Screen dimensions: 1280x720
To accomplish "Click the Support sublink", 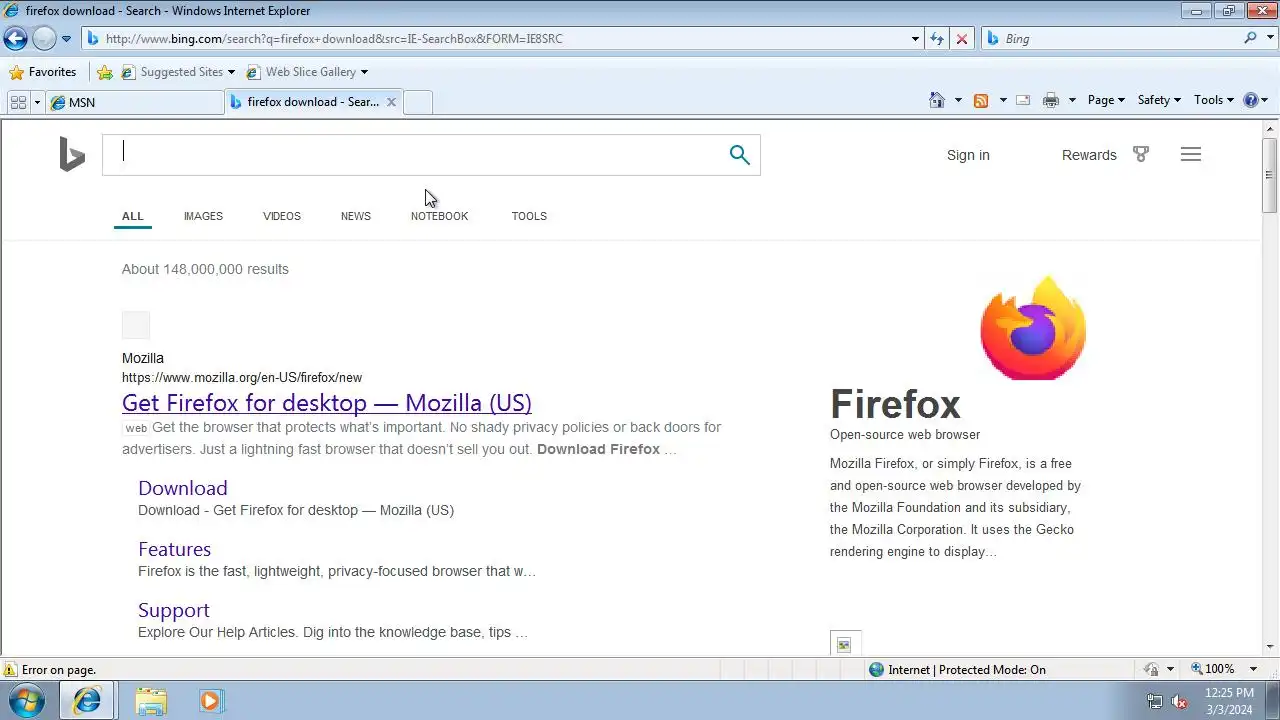I will coord(174,610).
